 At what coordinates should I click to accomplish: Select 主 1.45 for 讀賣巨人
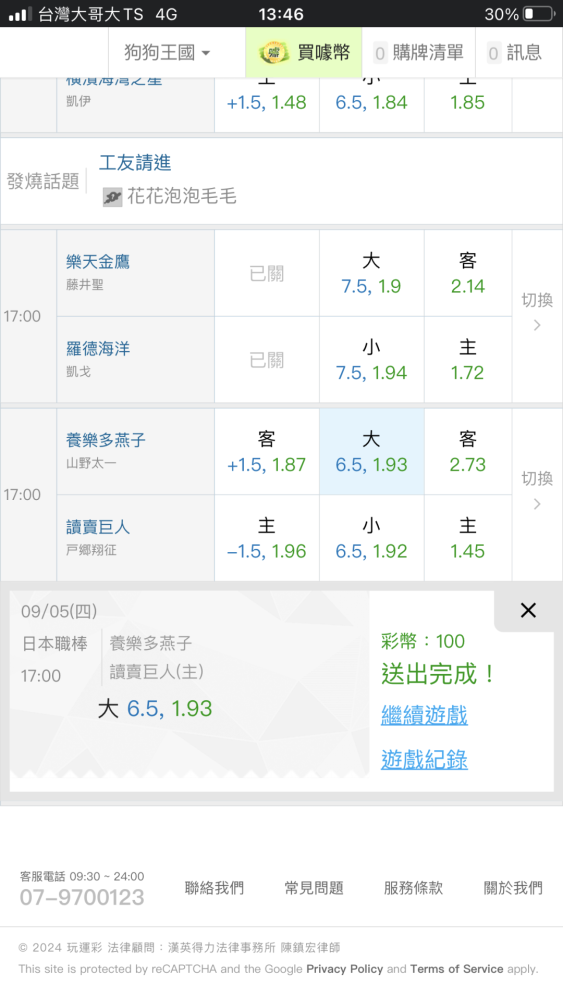pyautogui.click(x=468, y=538)
